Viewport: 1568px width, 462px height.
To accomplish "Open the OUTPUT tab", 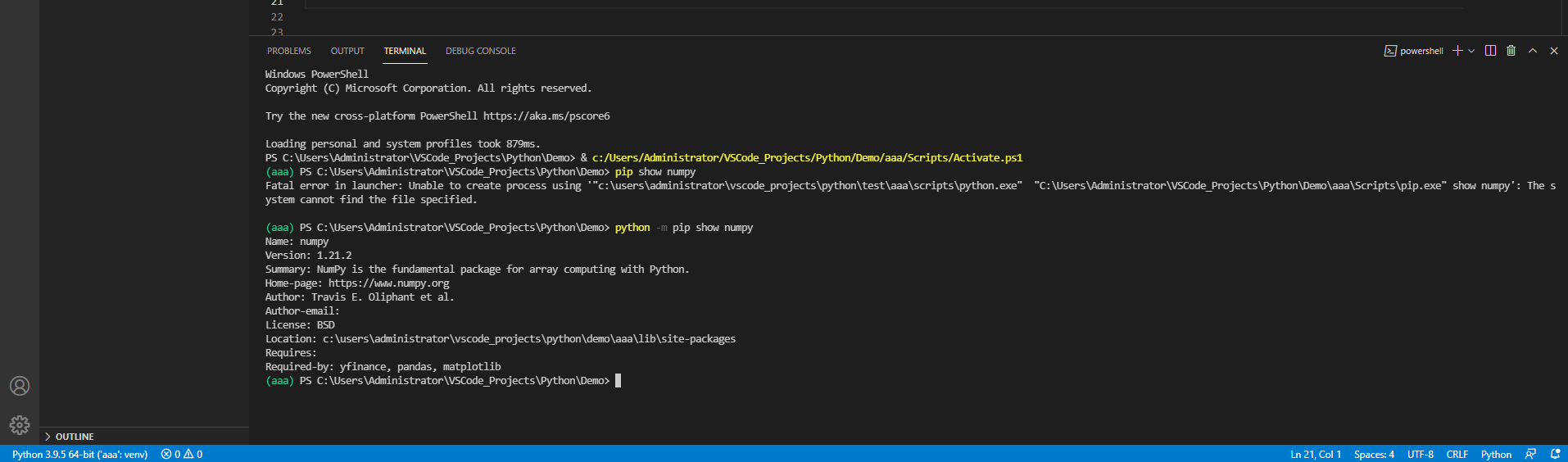I will coord(347,51).
